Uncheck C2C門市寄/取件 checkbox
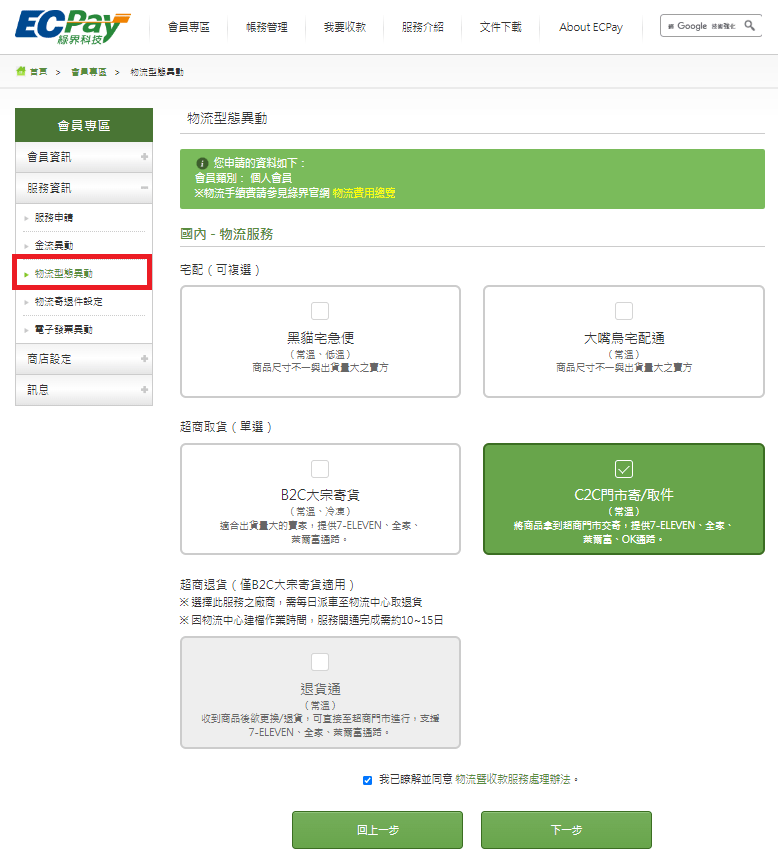This screenshot has width=778, height=861. (624, 469)
